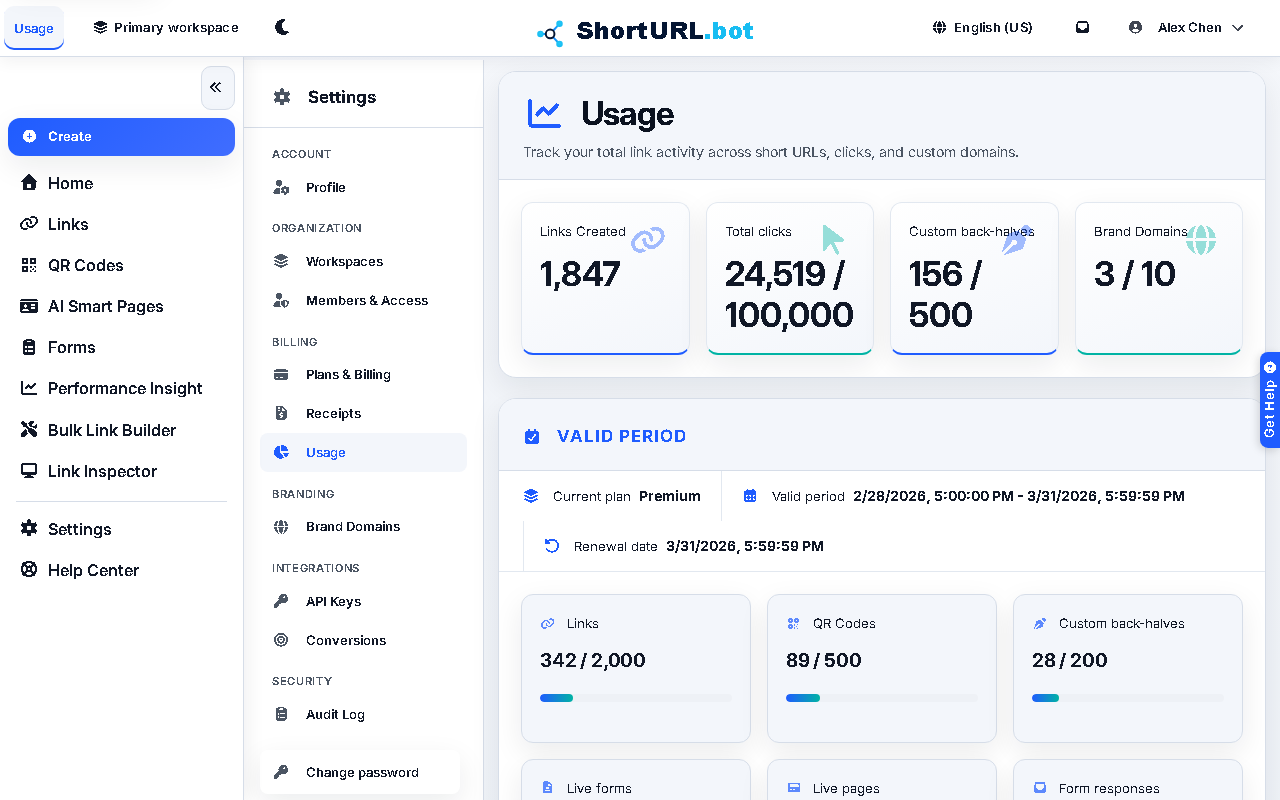Click the Plans & Billing card icon
This screenshot has width=1280, height=800.
282,375
